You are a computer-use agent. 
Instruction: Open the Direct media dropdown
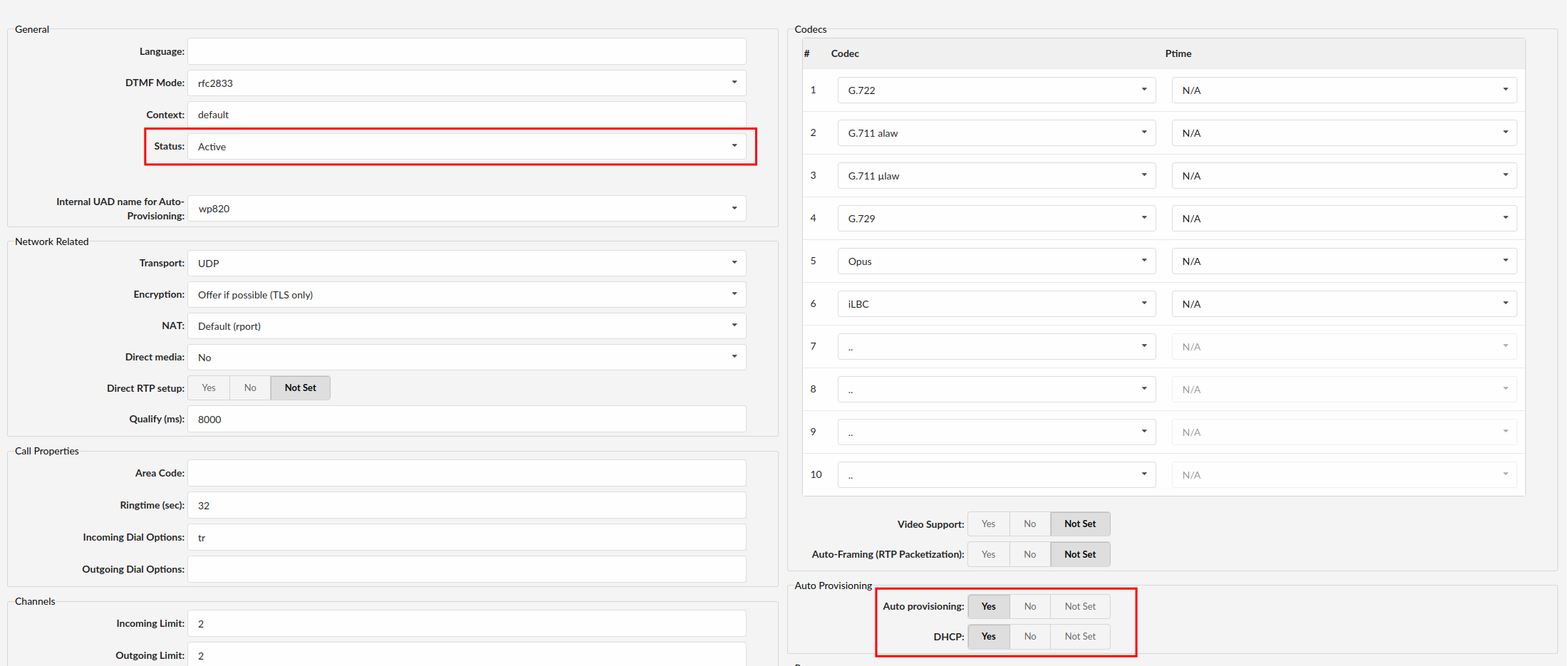pyautogui.click(x=467, y=358)
